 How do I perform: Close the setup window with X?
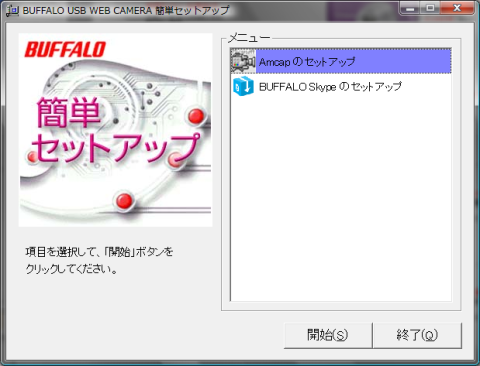(x=457, y=8)
